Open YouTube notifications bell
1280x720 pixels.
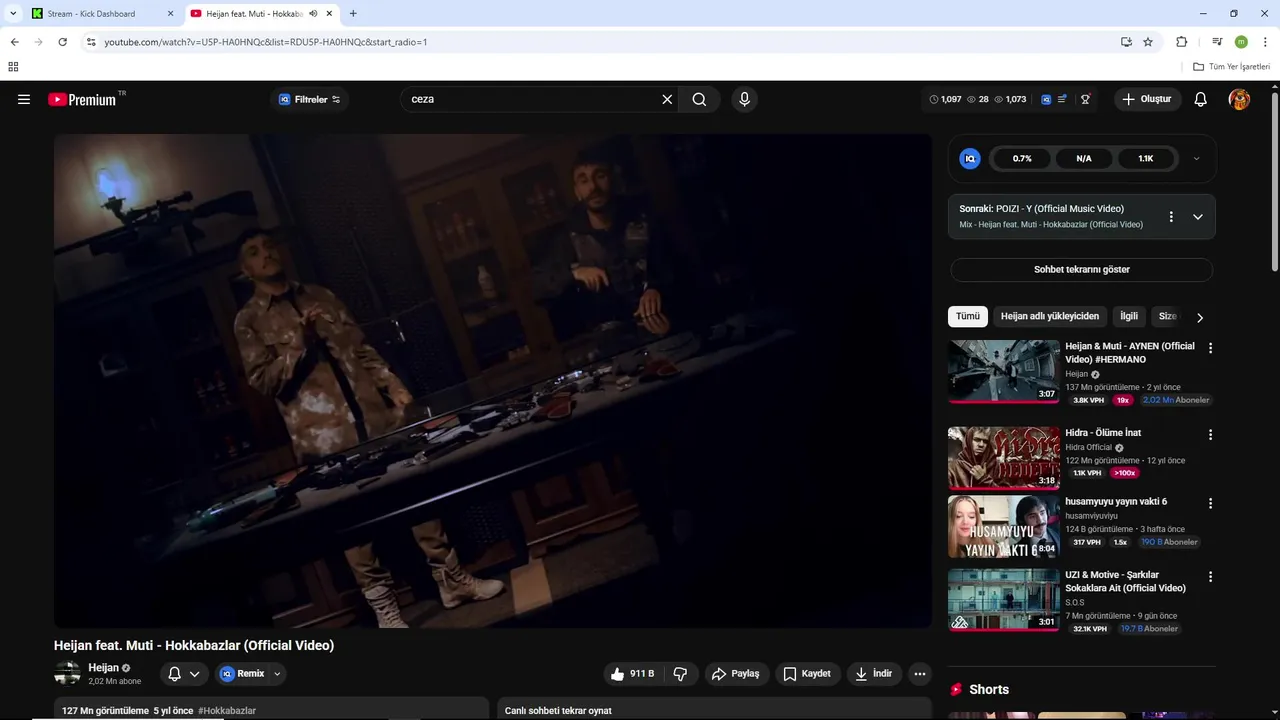click(x=1201, y=99)
